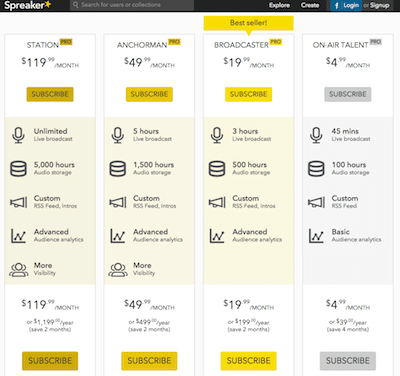Click the STATION plan title
The image size is (400, 376).
(43, 45)
